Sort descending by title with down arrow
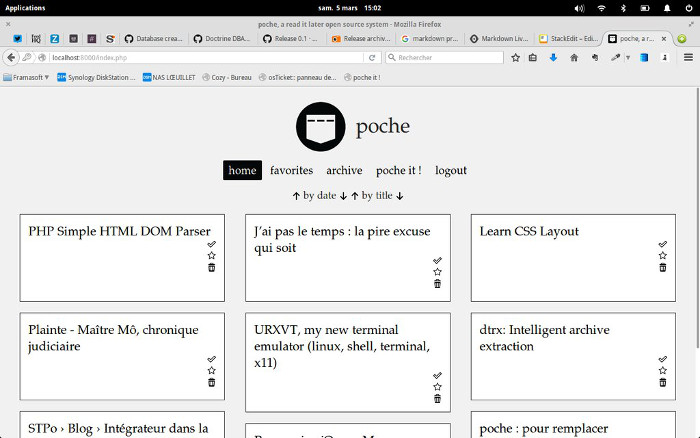The width and height of the screenshot is (700, 438). click(399, 196)
